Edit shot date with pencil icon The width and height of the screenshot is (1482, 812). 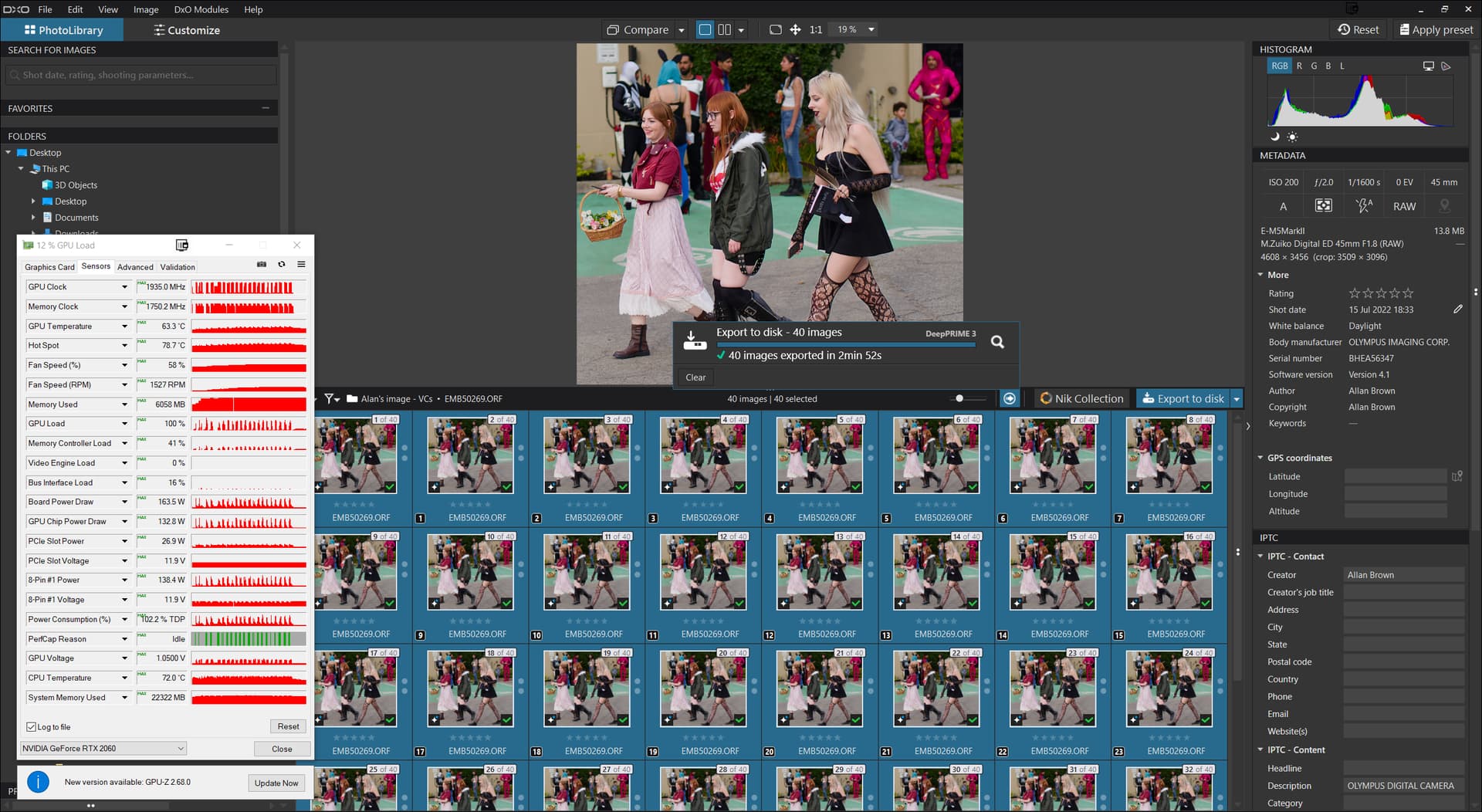[x=1457, y=310]
